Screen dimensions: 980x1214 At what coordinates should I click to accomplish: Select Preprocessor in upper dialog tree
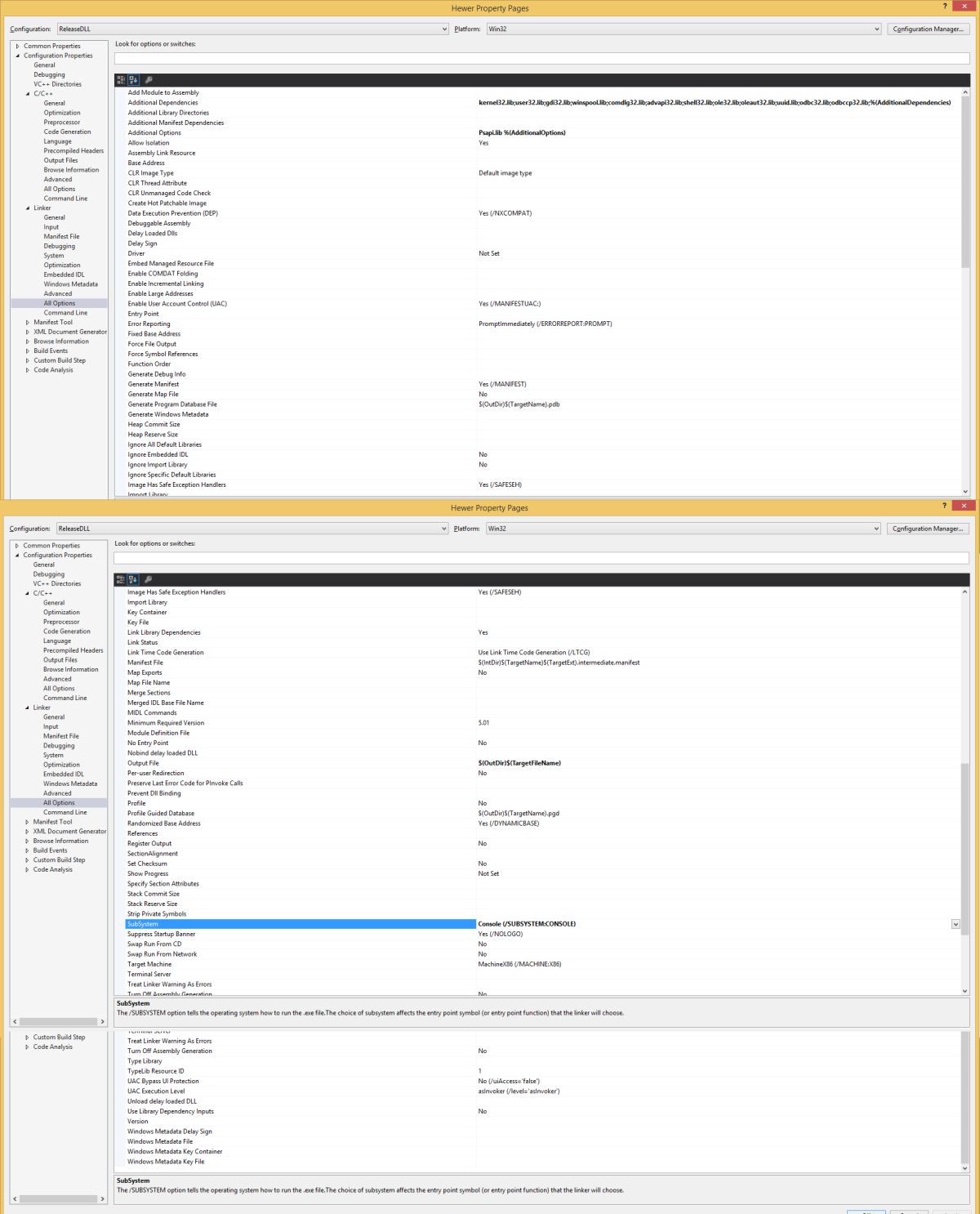pyautogui.click(x=62, y=123)
